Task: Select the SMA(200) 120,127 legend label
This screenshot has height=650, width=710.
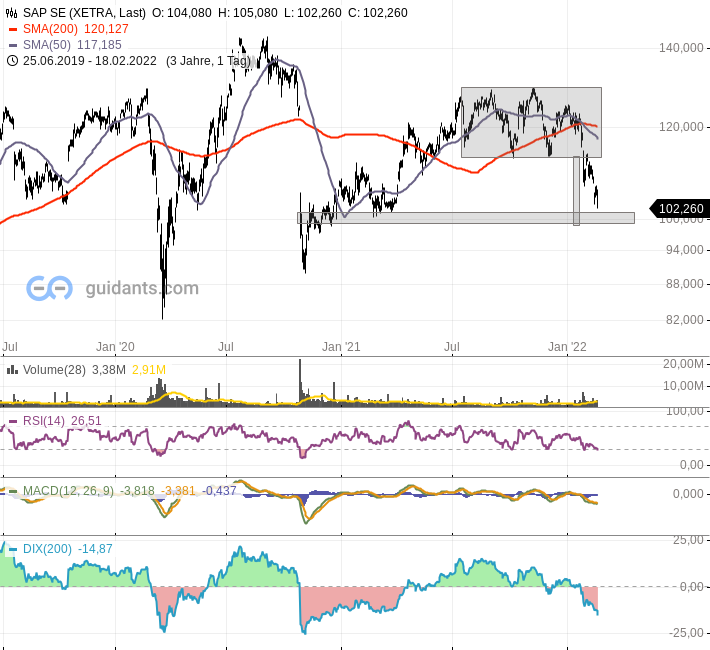Action: tap(76, 29)
